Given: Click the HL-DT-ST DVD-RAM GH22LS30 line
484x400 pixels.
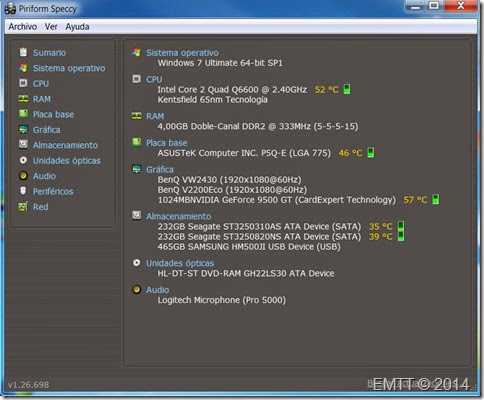Looking at the screenshot, I should (x=246, y=273).
